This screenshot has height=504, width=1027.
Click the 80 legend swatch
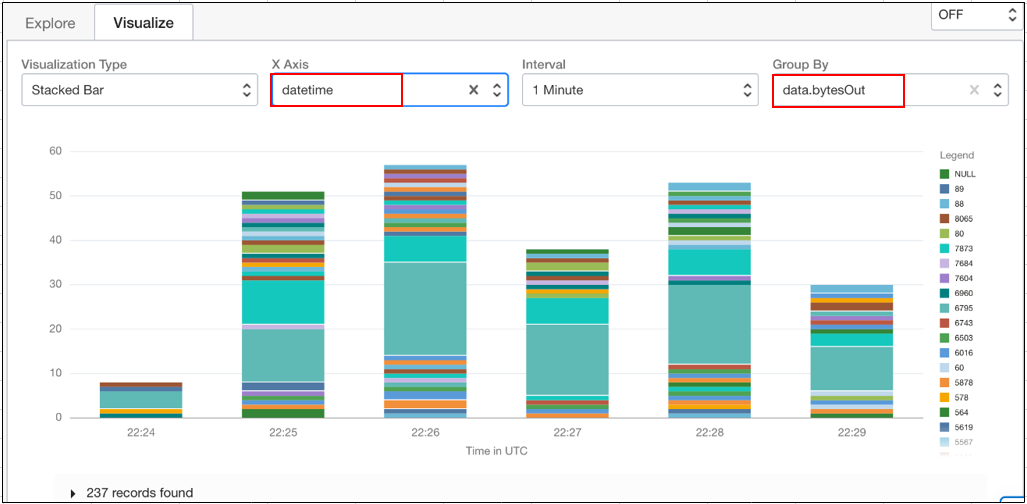point(944,233)
